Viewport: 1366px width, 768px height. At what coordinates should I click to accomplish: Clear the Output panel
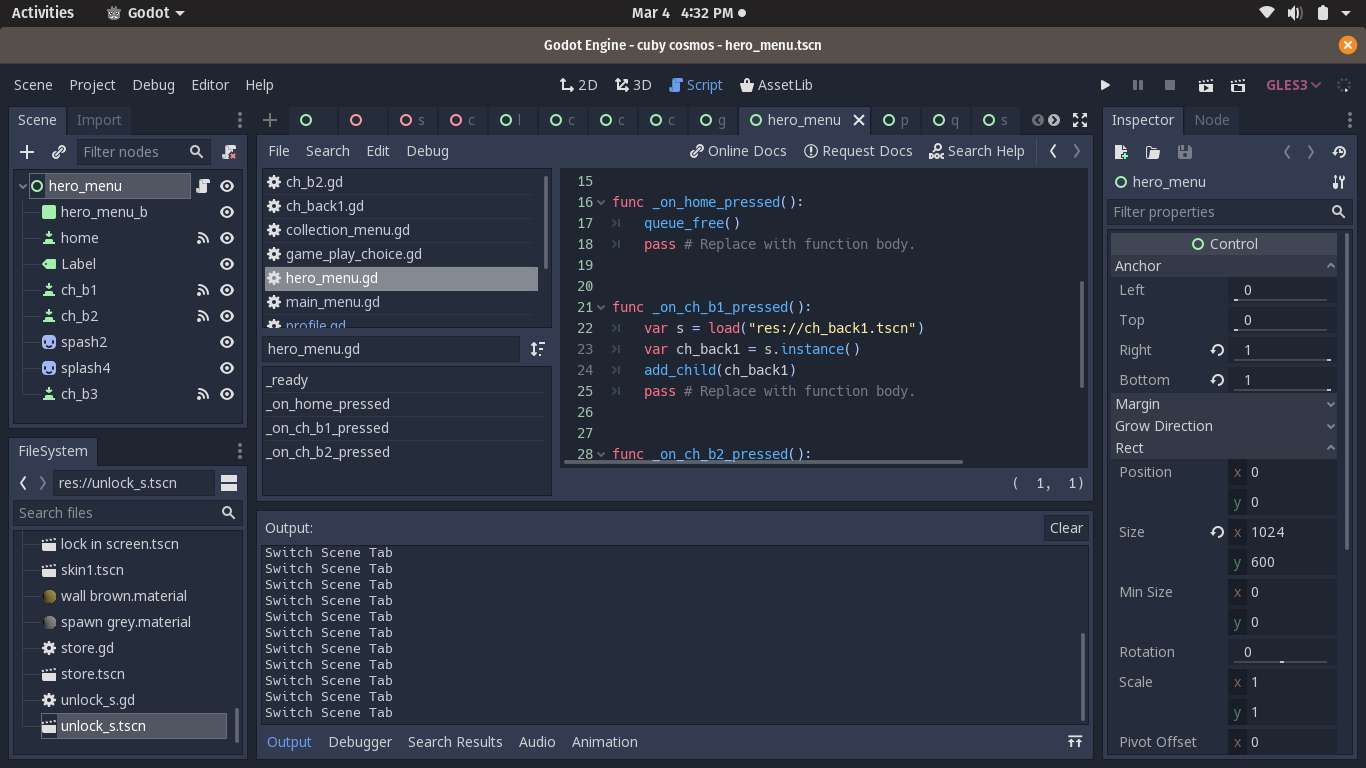[x=1065, y=528]
